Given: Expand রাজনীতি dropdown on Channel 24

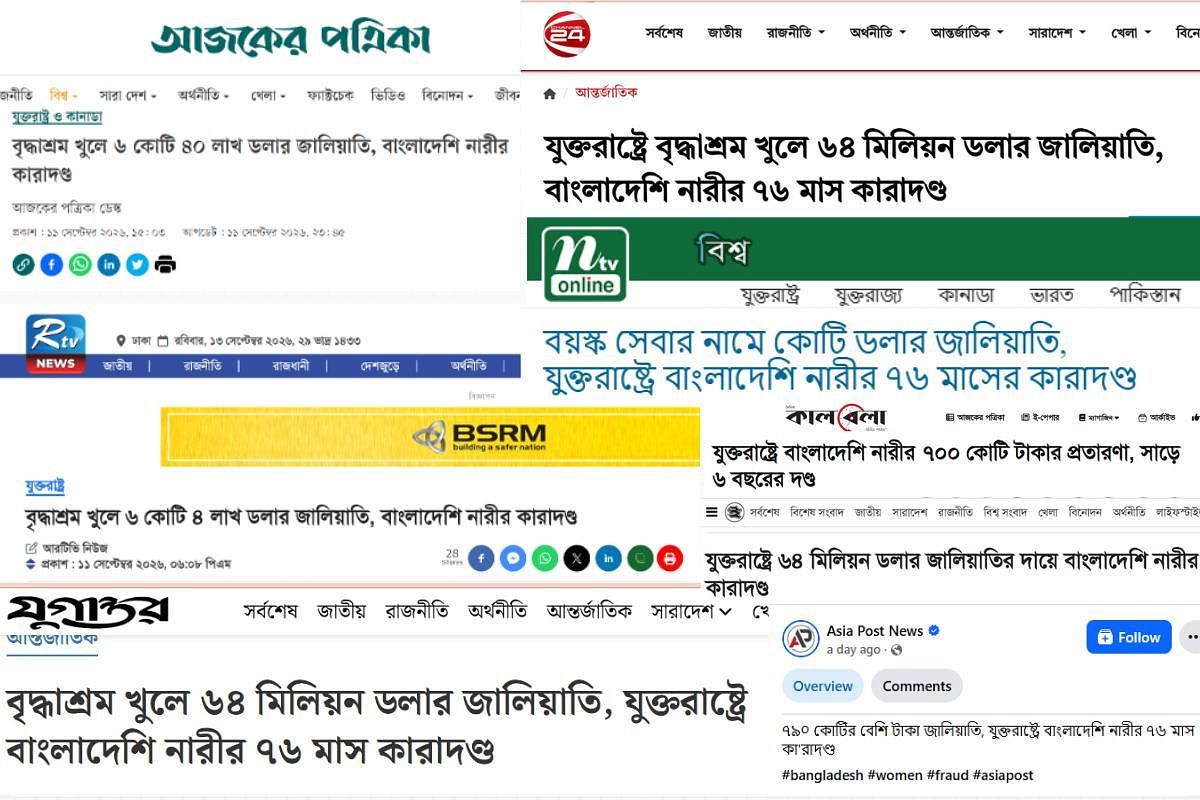Looking at the screenshot, I should (796, 32).
